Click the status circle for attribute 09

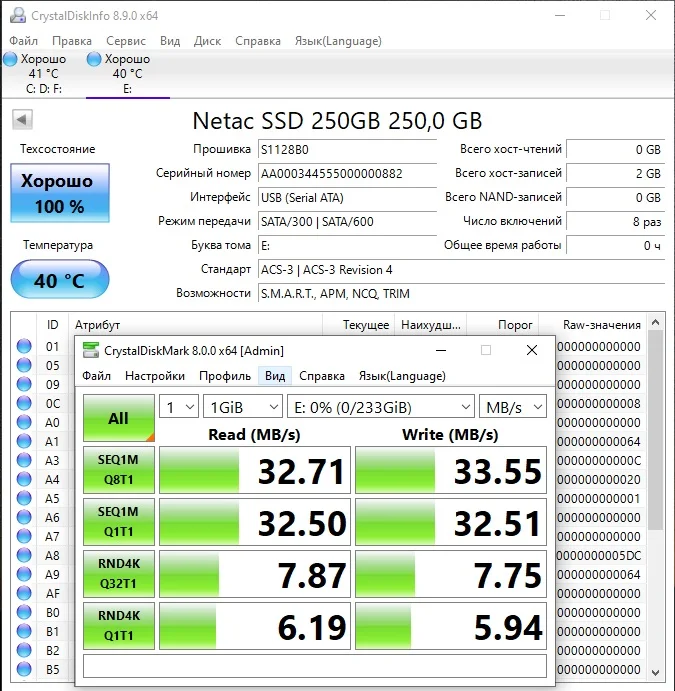tap(24, 384)
